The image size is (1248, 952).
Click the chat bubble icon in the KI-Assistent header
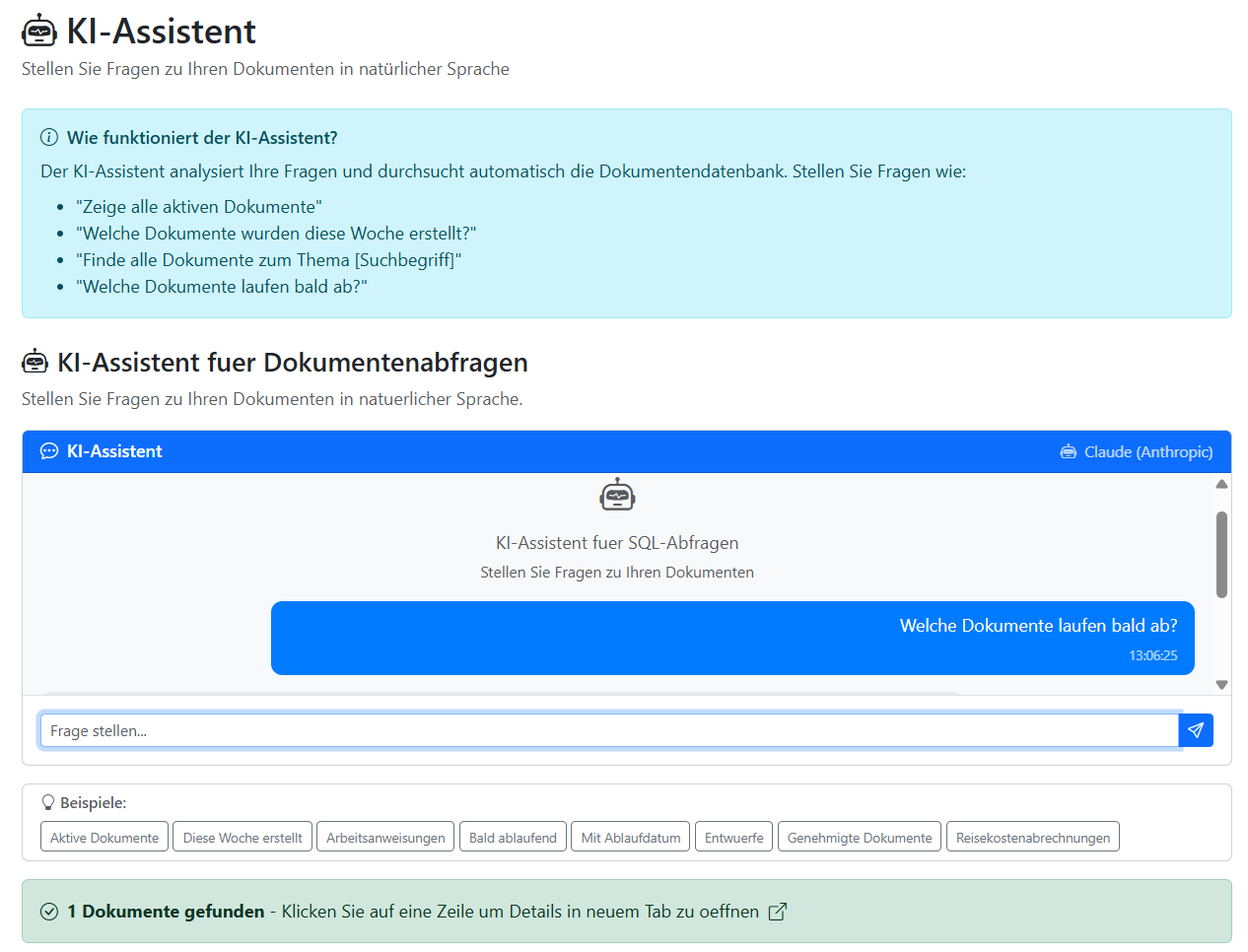coord(48,450)
